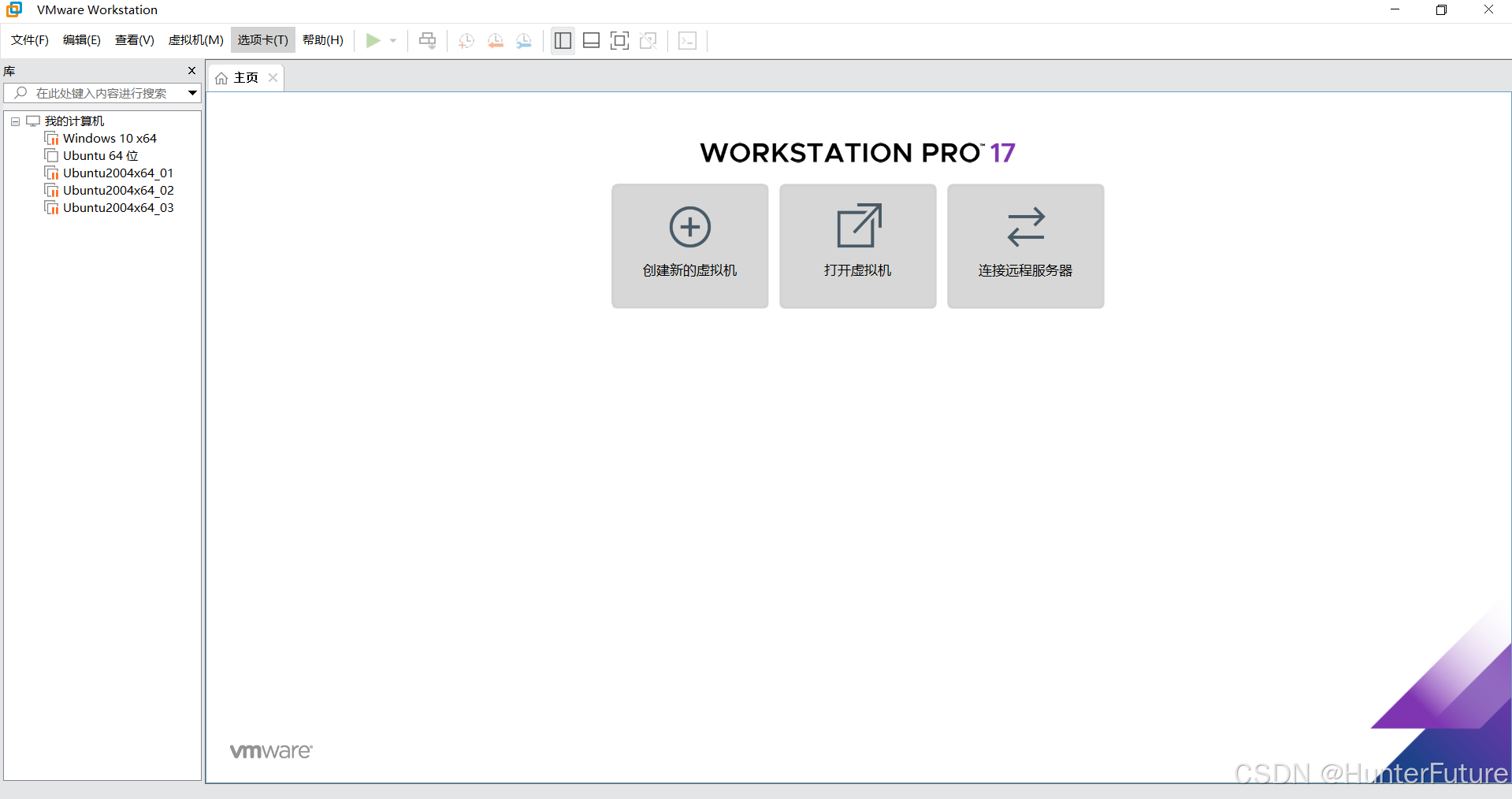Close the 主页 tab
This screenshot has width=1512, height=799.
pos(273,78)
